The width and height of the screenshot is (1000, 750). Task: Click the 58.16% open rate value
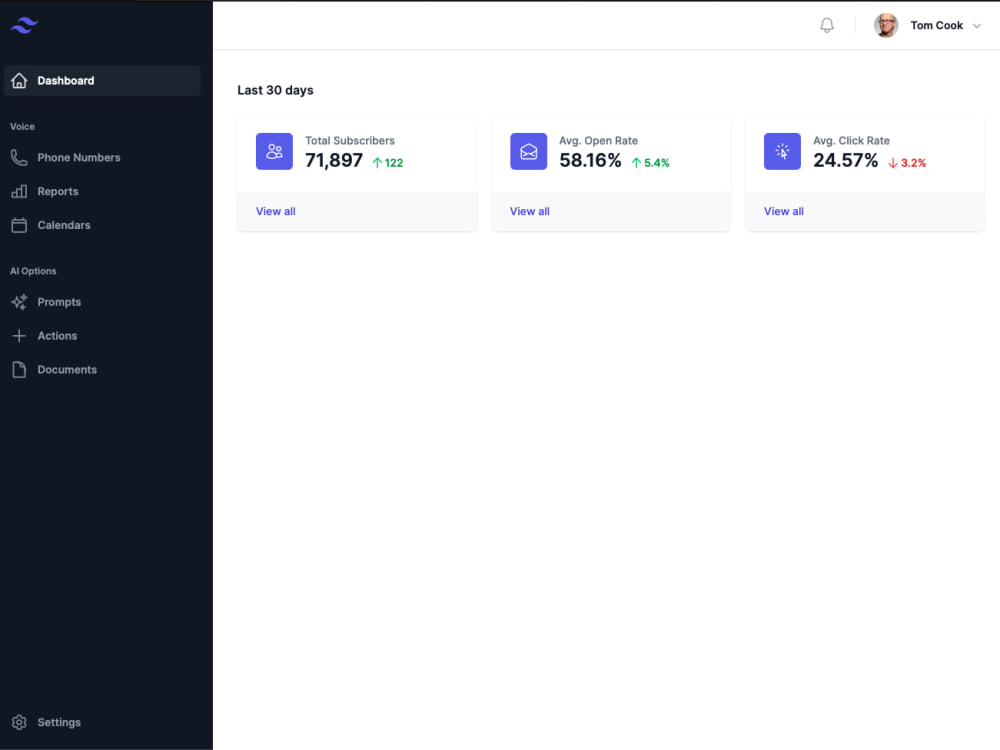(x=590, y=160)
